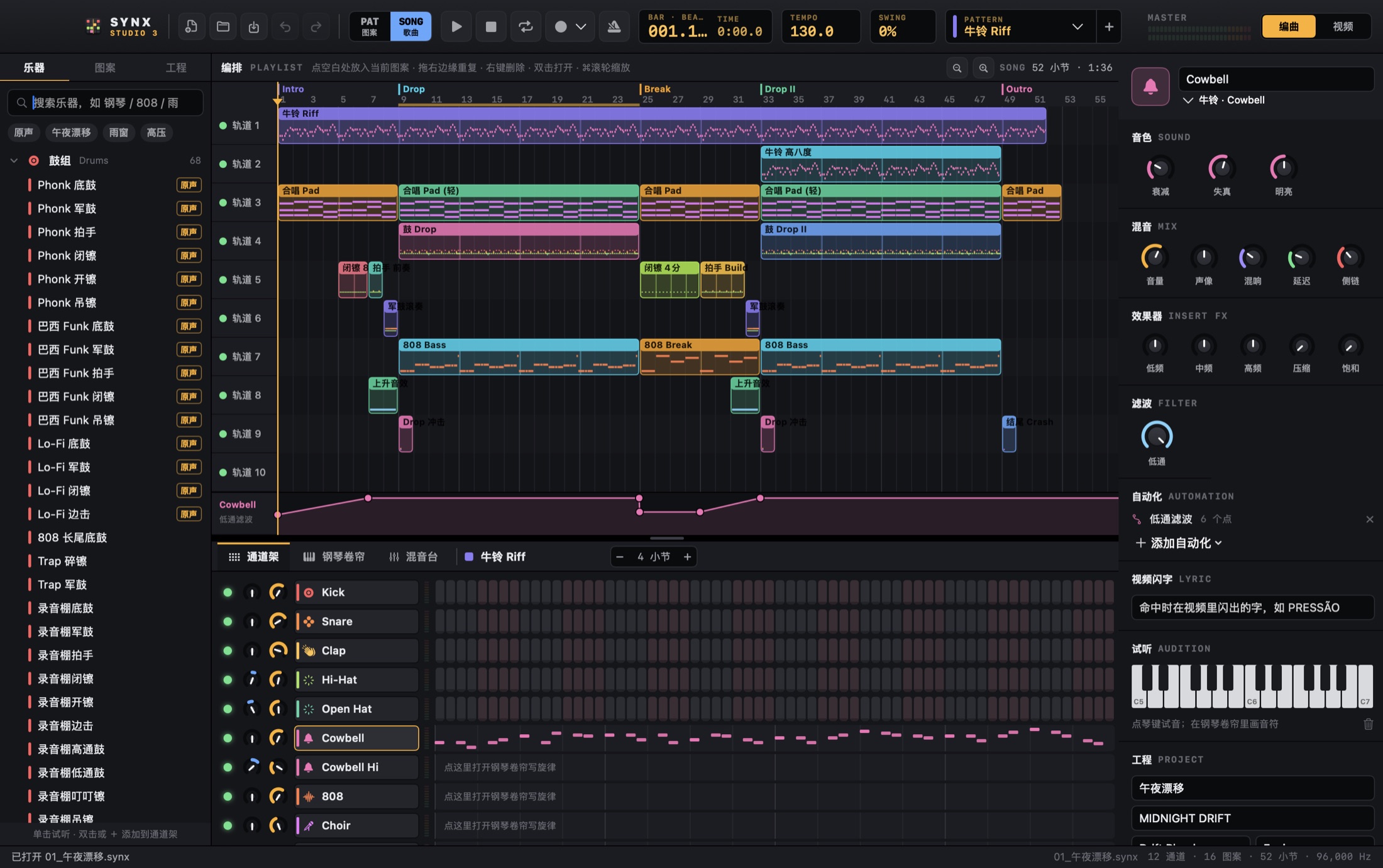Select the 808 channel
The height and width of the screenshot is (868, 1383).
(x=356, y=796)
